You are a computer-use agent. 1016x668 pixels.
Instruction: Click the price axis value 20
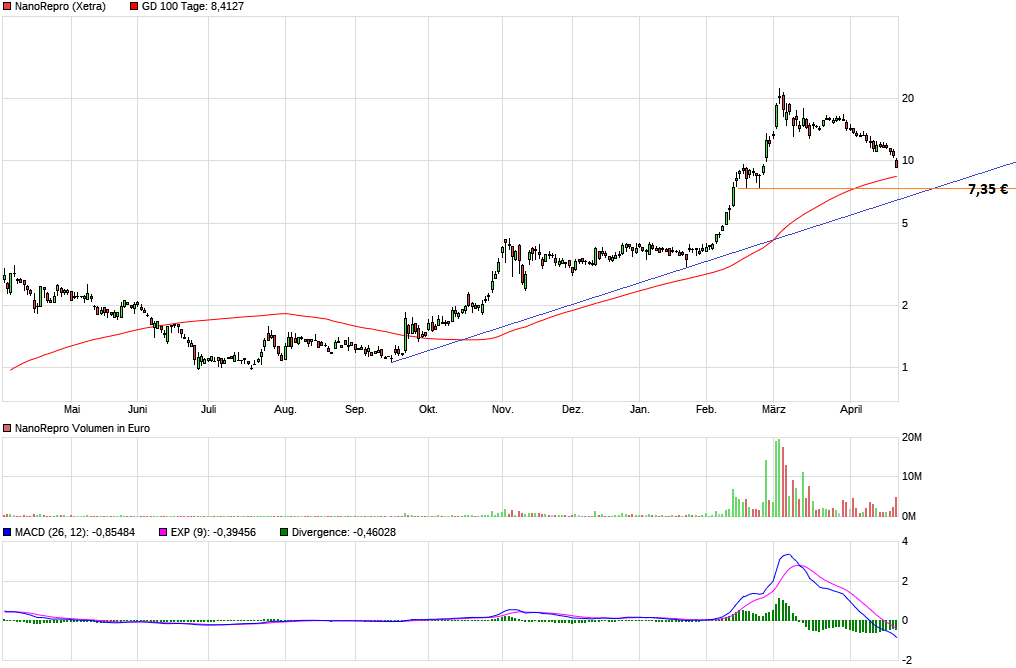908,98
